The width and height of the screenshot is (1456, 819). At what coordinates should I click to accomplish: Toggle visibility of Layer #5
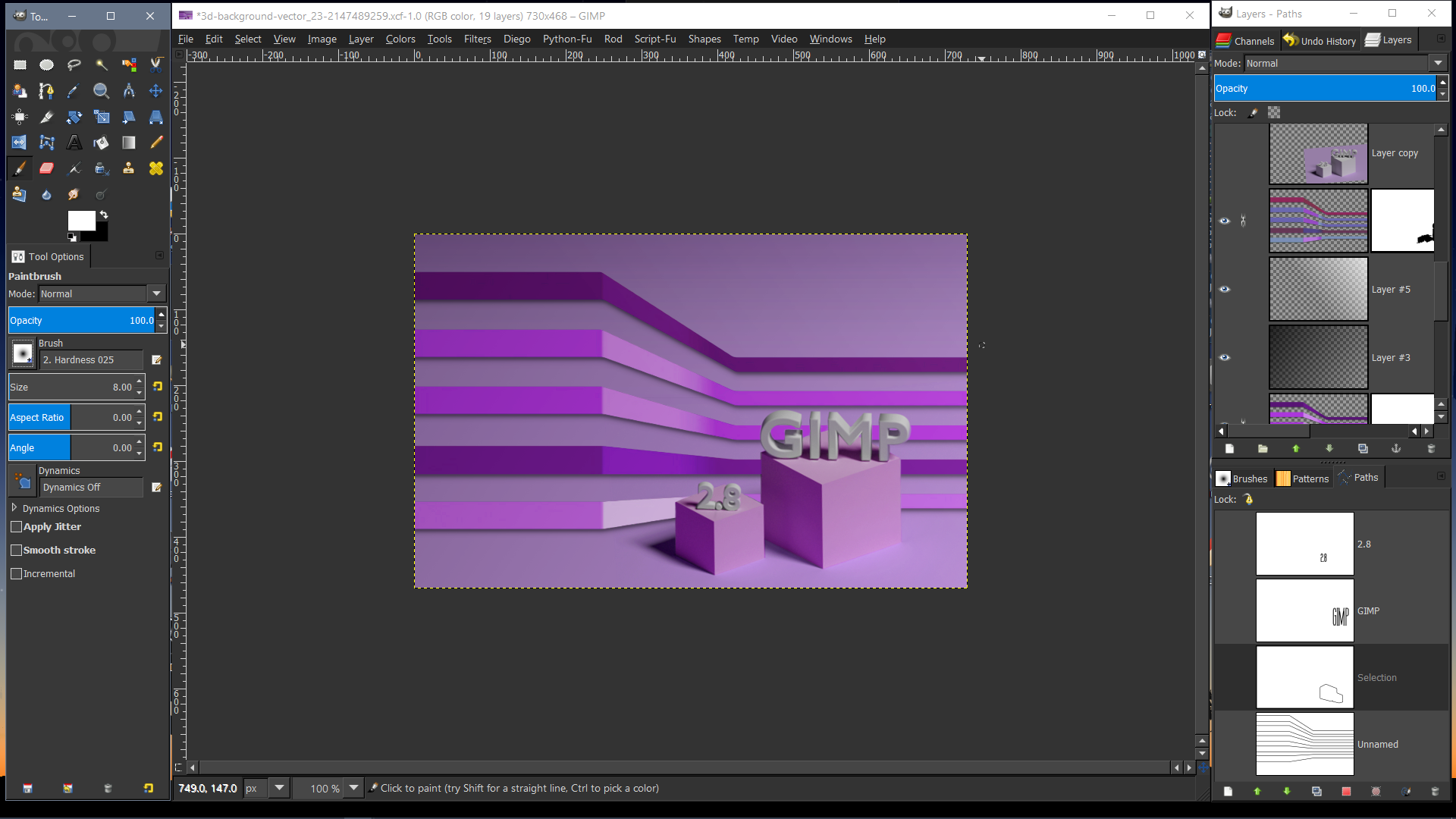click(x=1224, y=290)
